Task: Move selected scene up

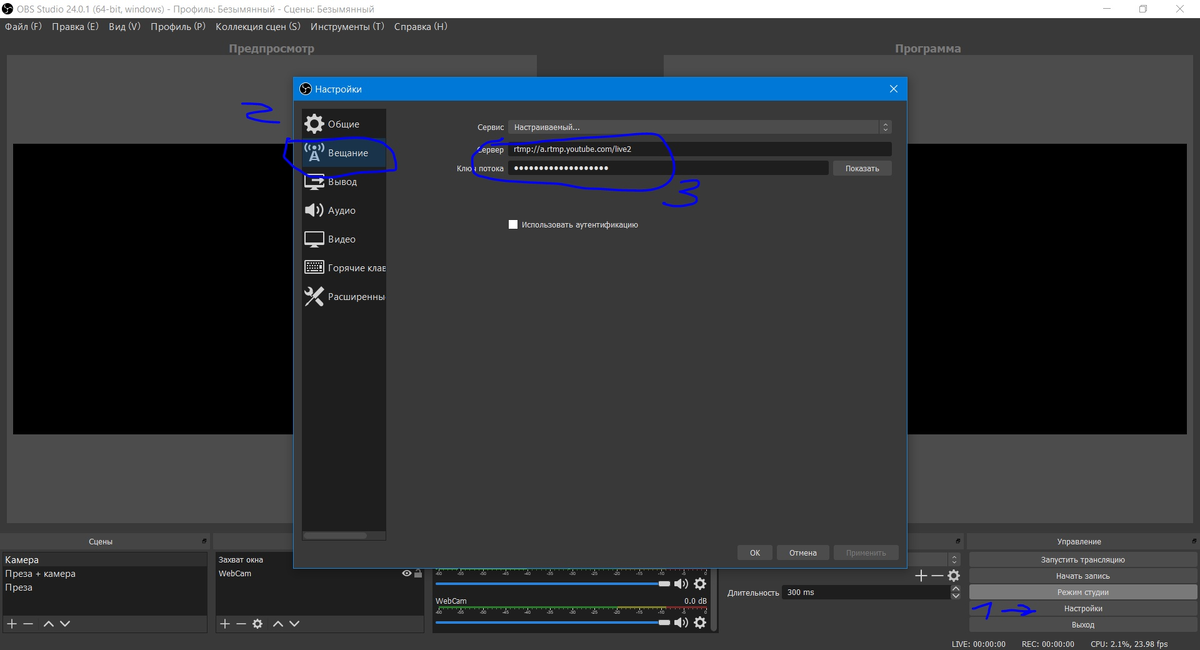Action: 48,623
